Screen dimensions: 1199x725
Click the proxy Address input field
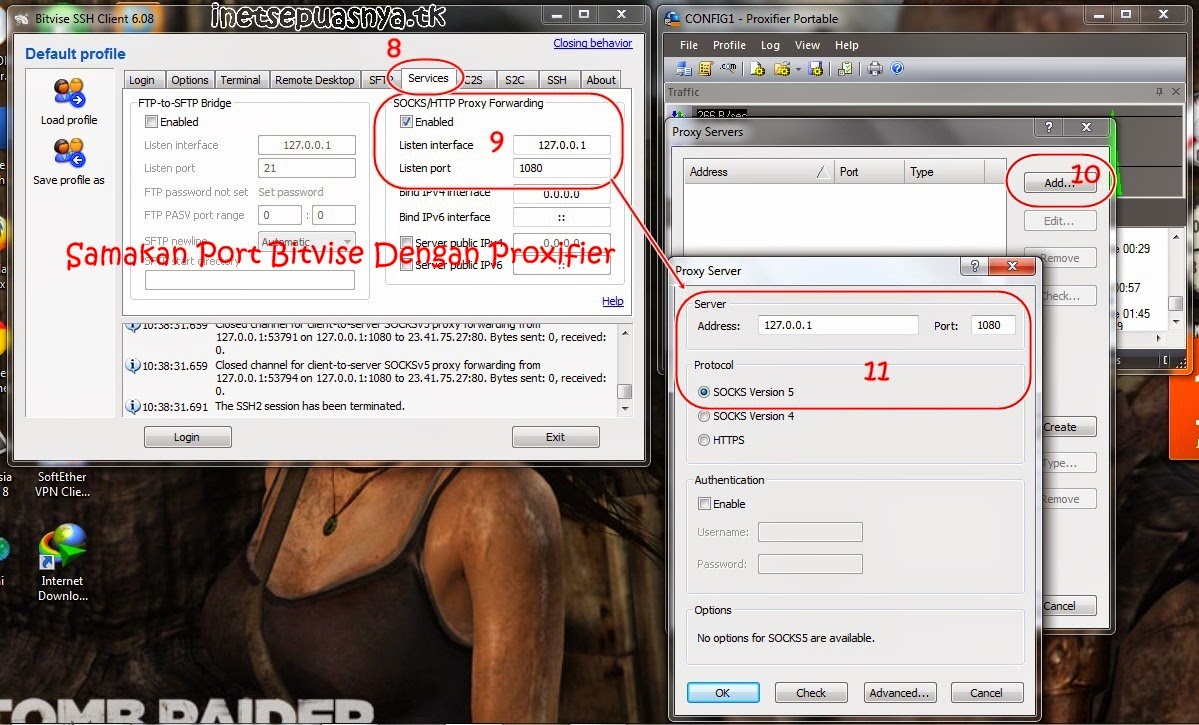click(838, 325)
